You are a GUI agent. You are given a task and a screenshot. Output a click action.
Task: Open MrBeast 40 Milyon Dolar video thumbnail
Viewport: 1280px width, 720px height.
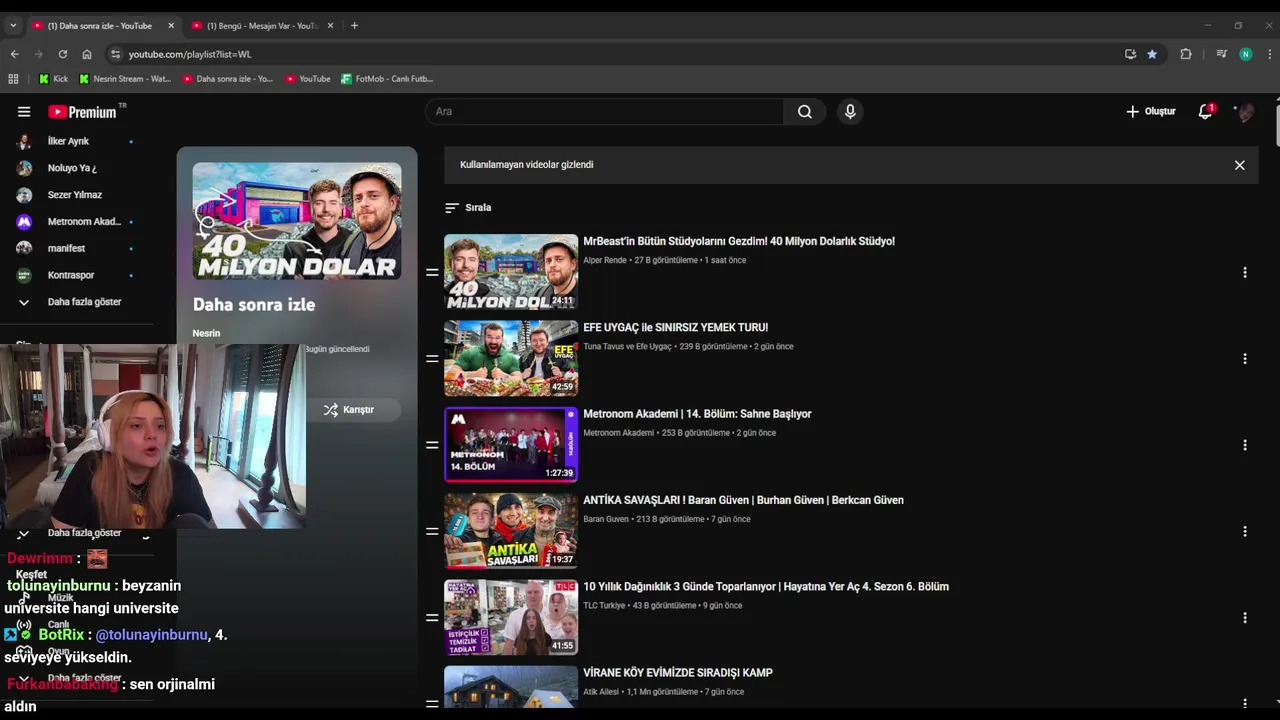(511, 272)
